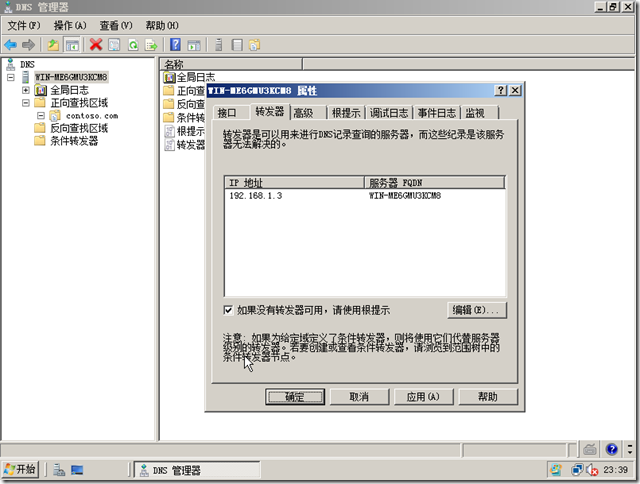640x484 pixels.
Task: Click the 确定 button
Action: (295, 397)
